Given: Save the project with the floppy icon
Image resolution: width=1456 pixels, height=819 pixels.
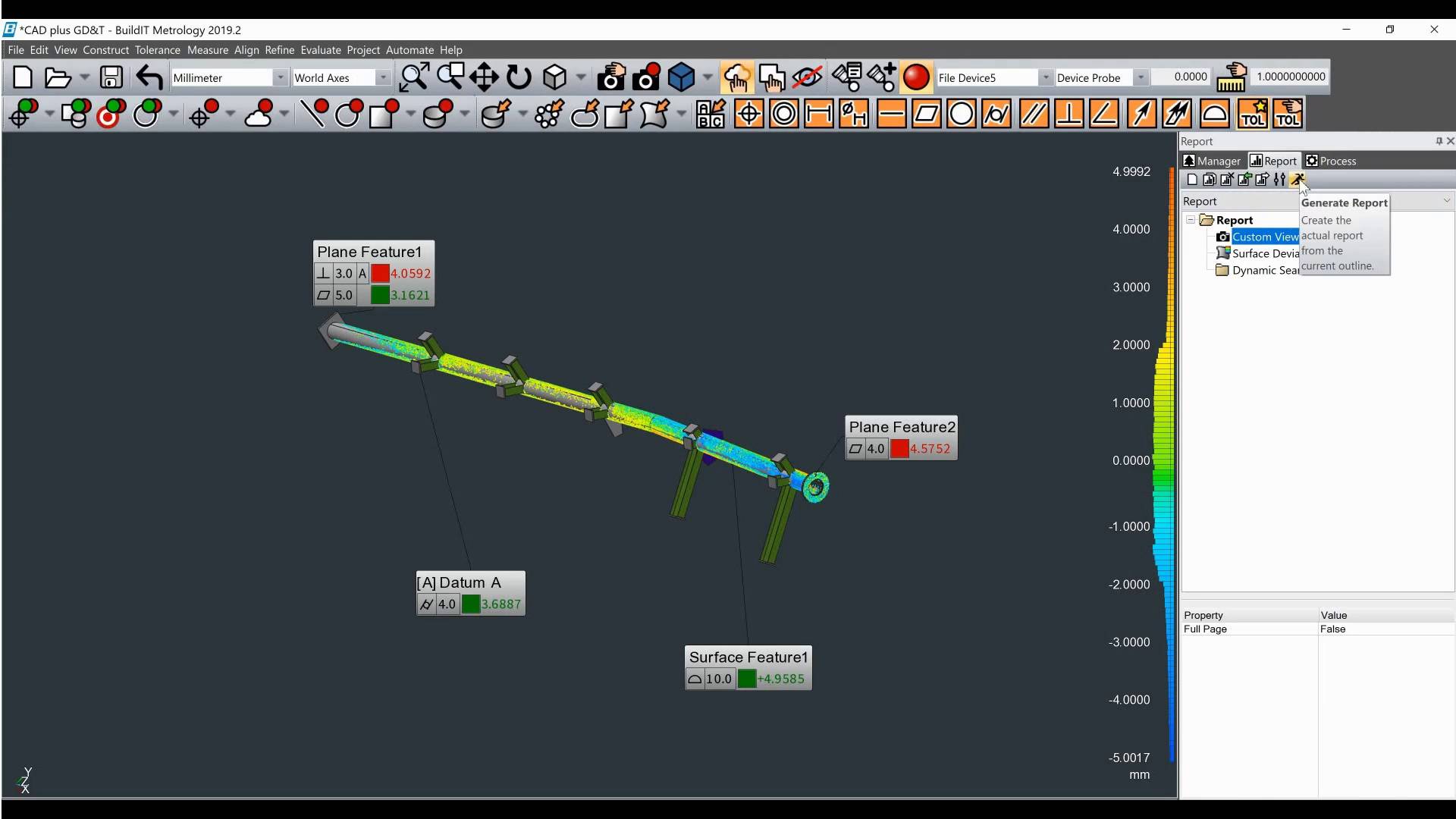Looking at the screenshot, I should coord(111,77).
